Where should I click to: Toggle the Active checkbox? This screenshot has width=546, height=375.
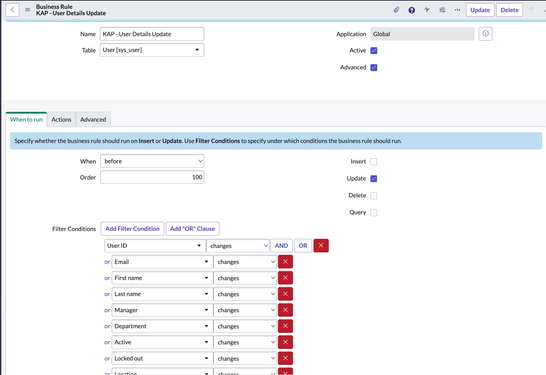pos(374,50)
